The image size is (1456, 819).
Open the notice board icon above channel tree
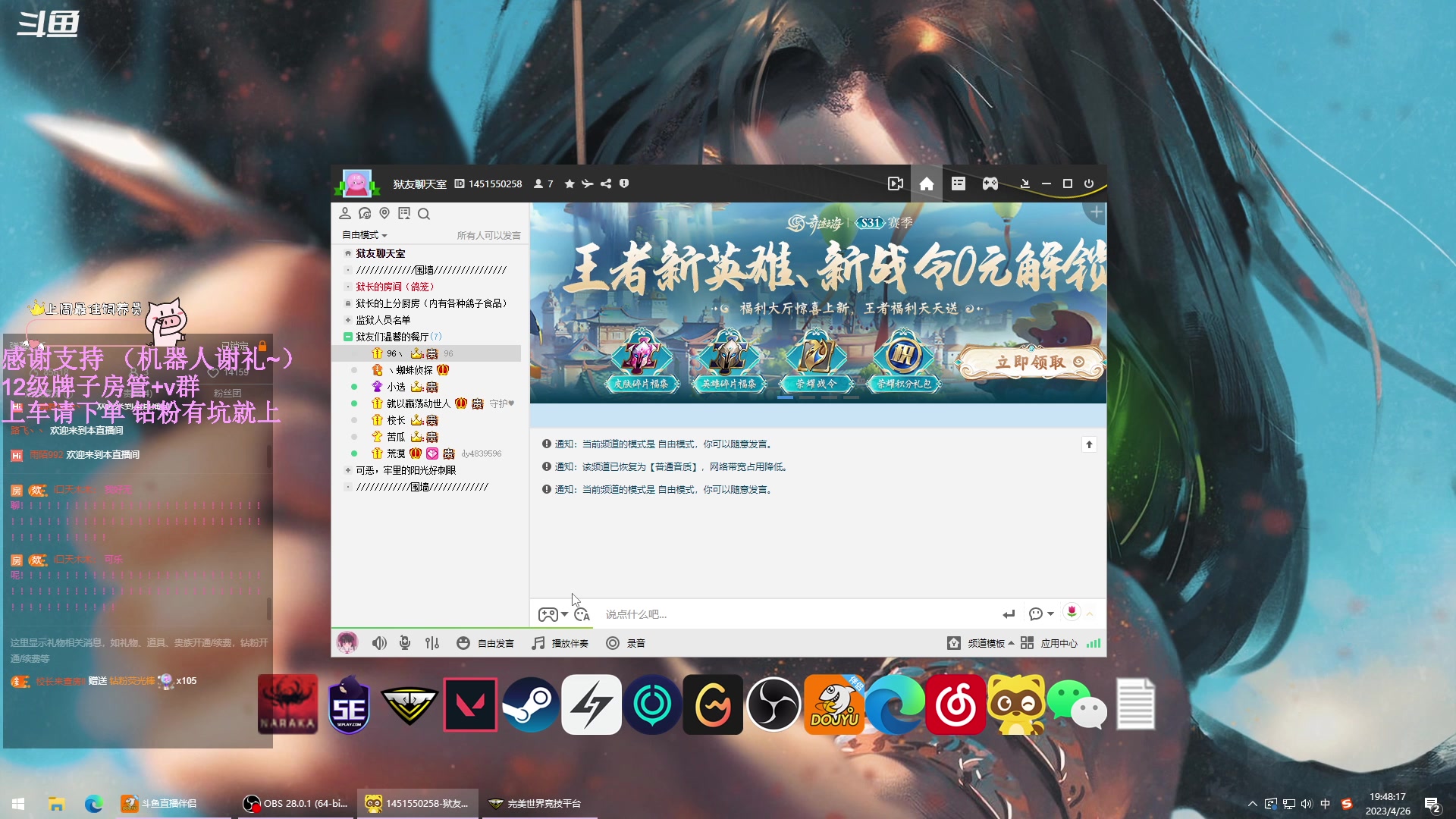404,214
